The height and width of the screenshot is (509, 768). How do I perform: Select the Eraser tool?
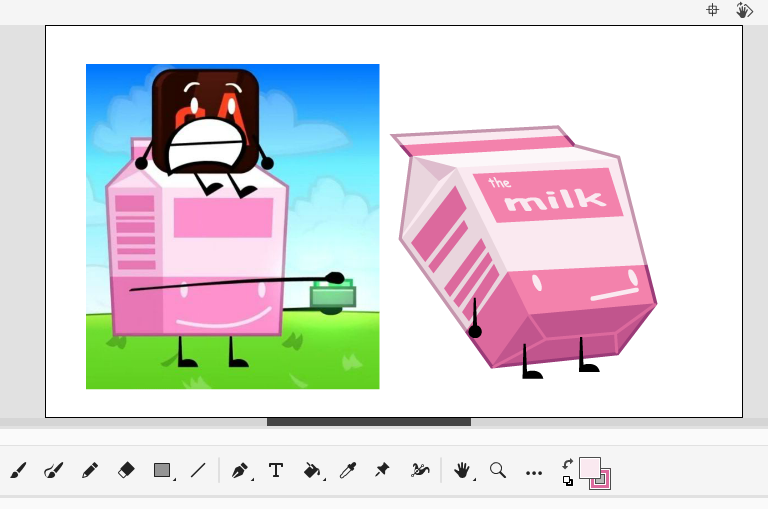coord(126,470)
